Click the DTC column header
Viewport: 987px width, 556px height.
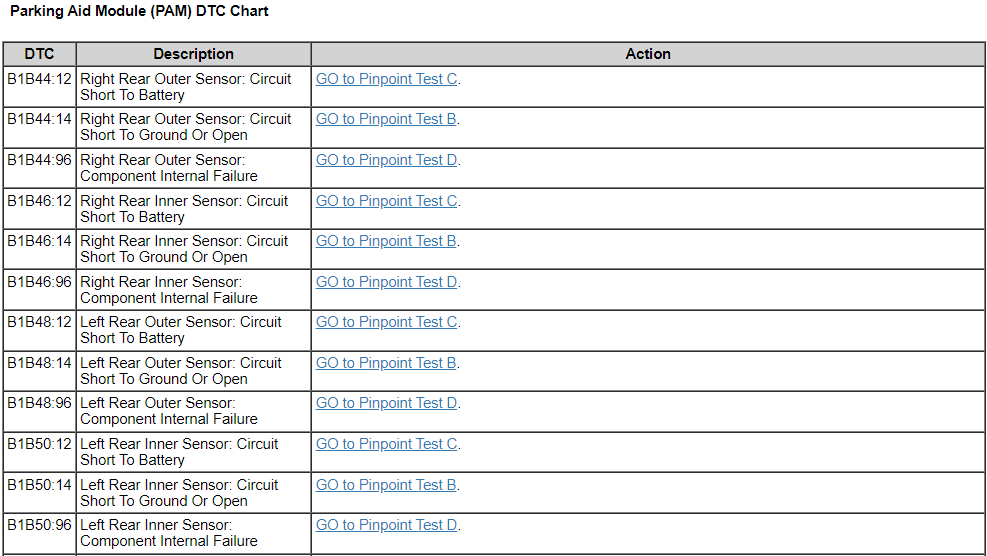point(39,54)
